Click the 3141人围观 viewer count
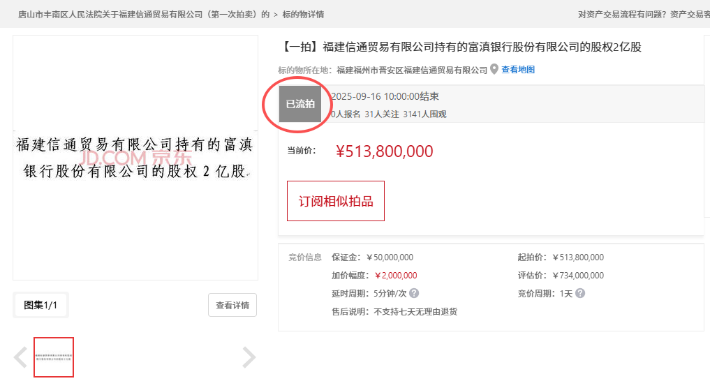This screenshot has width=710, height=381. click(x=425, y=114)
